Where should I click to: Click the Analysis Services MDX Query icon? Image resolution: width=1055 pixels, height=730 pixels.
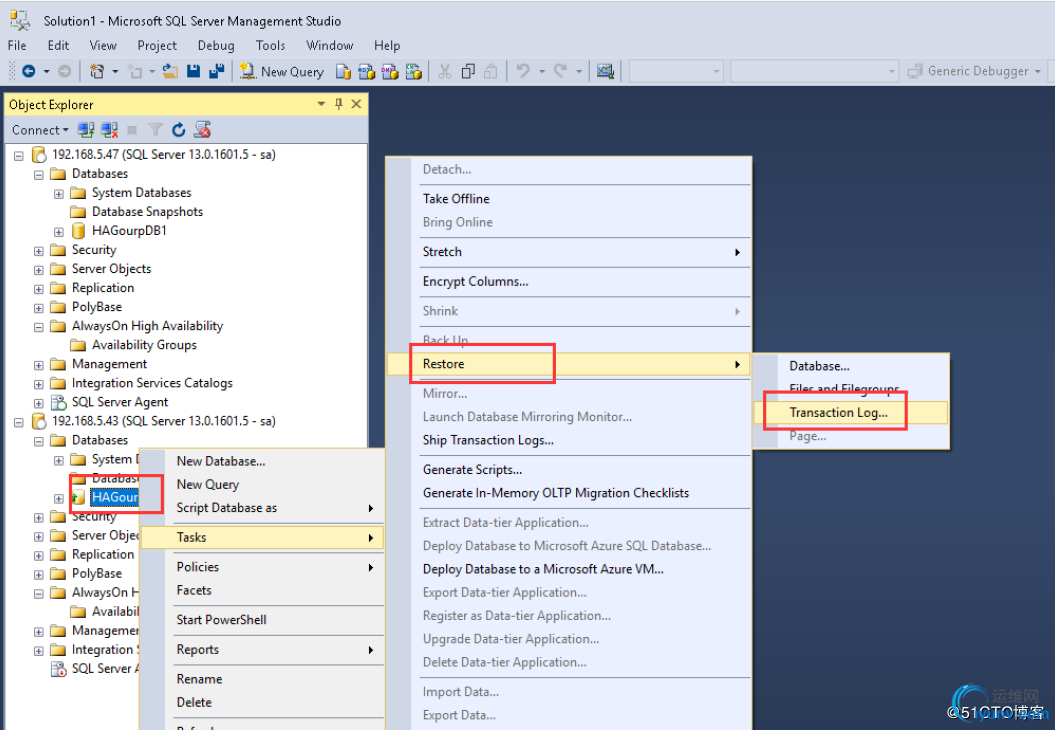tap(367, 72)
